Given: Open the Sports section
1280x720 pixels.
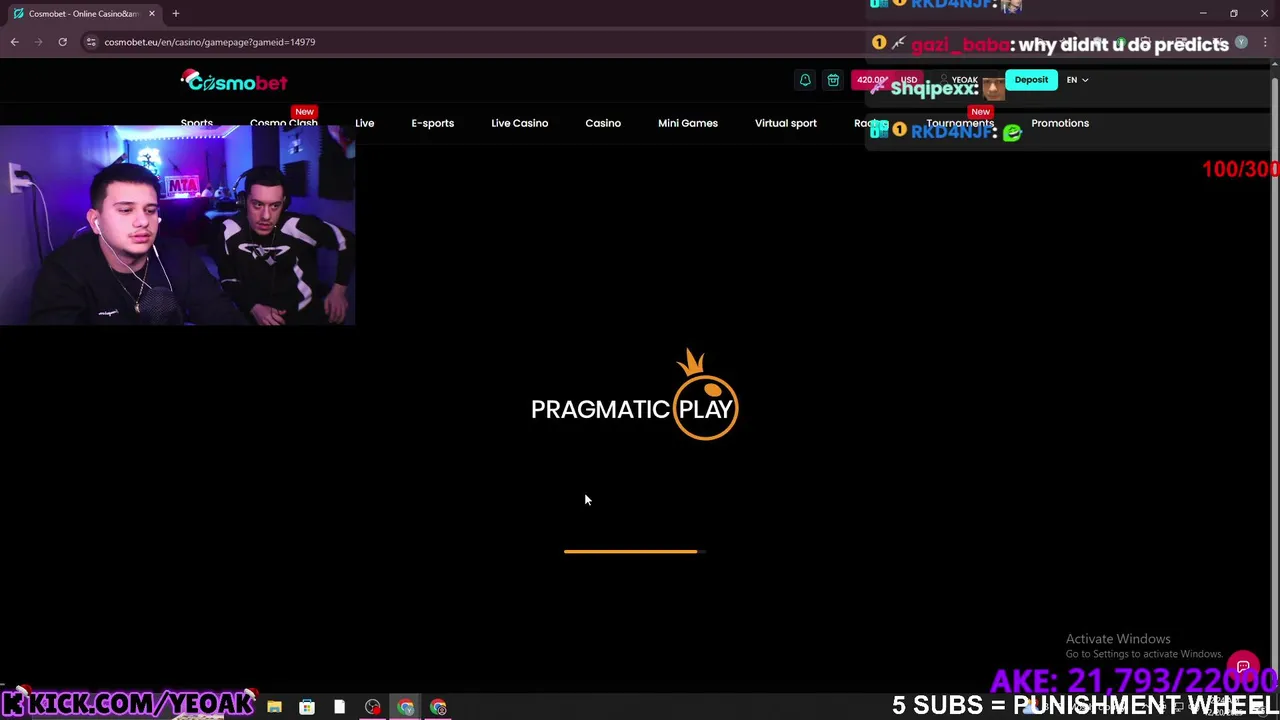Looking at the screenshot, I should point(196,123).
